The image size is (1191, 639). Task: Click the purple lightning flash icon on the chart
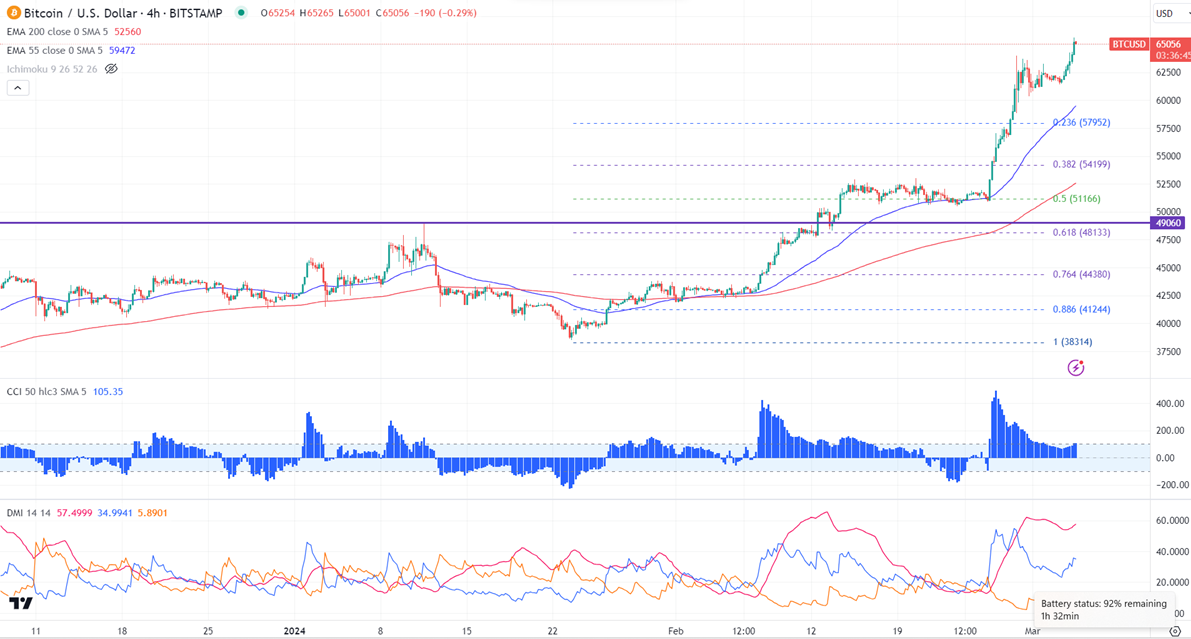pos(1076,368)
